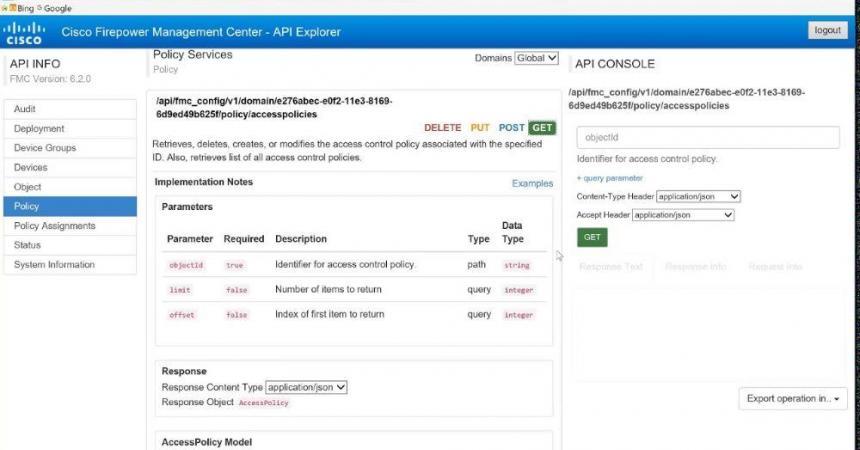Open the Google bookmark

[54, 8]
